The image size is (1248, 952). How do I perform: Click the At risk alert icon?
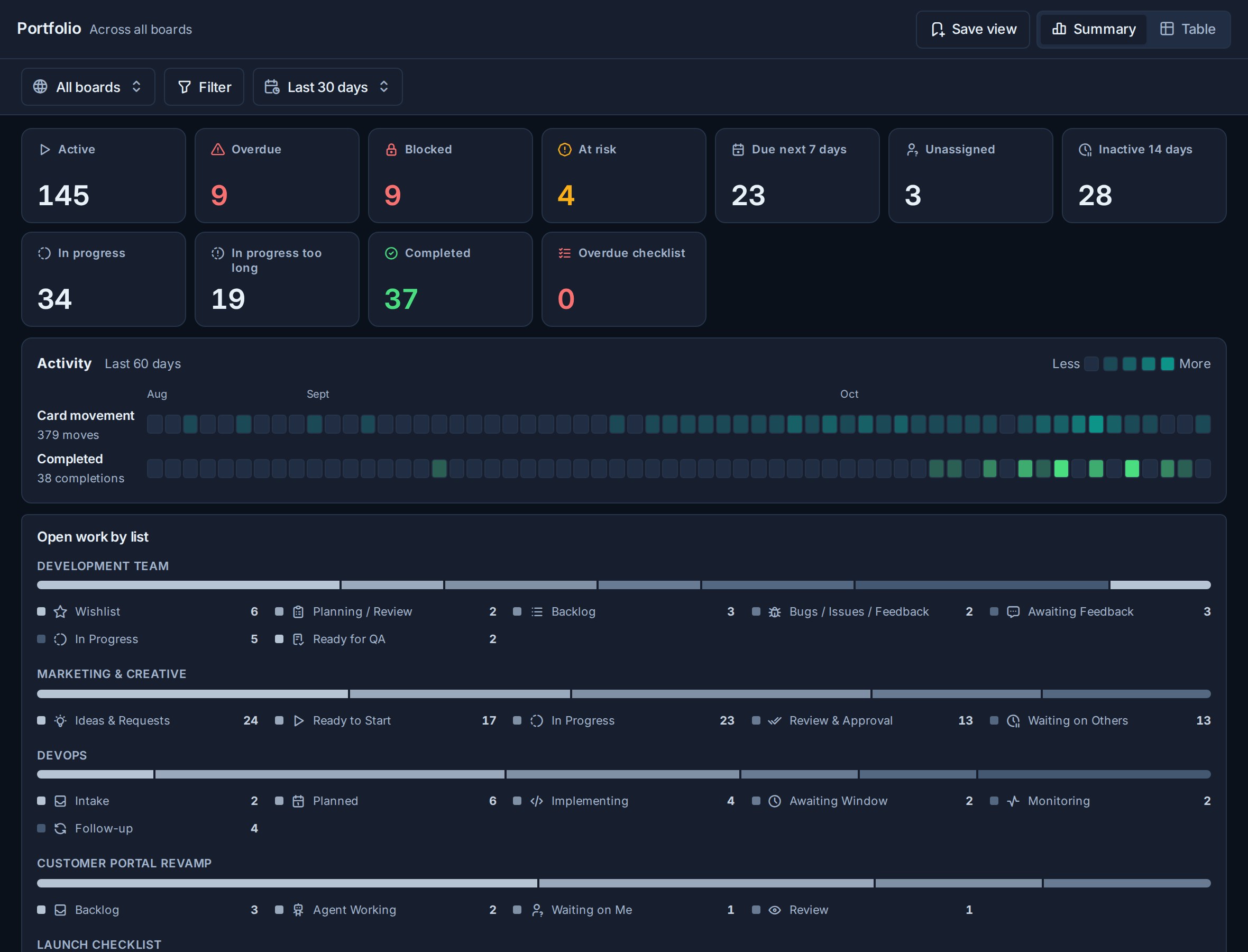[x=564, y=150]
